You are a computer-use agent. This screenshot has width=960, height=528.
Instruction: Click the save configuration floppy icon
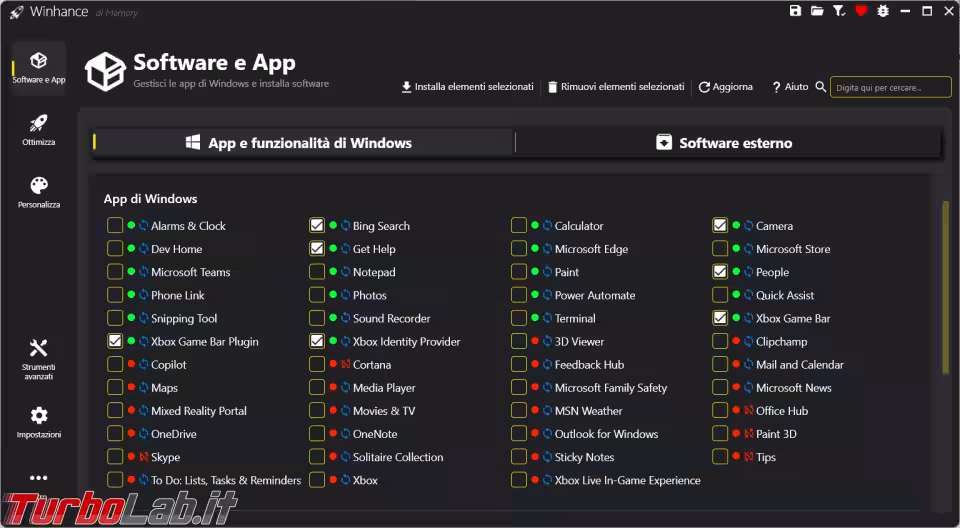pyautogui.click(x=796, y=11)
